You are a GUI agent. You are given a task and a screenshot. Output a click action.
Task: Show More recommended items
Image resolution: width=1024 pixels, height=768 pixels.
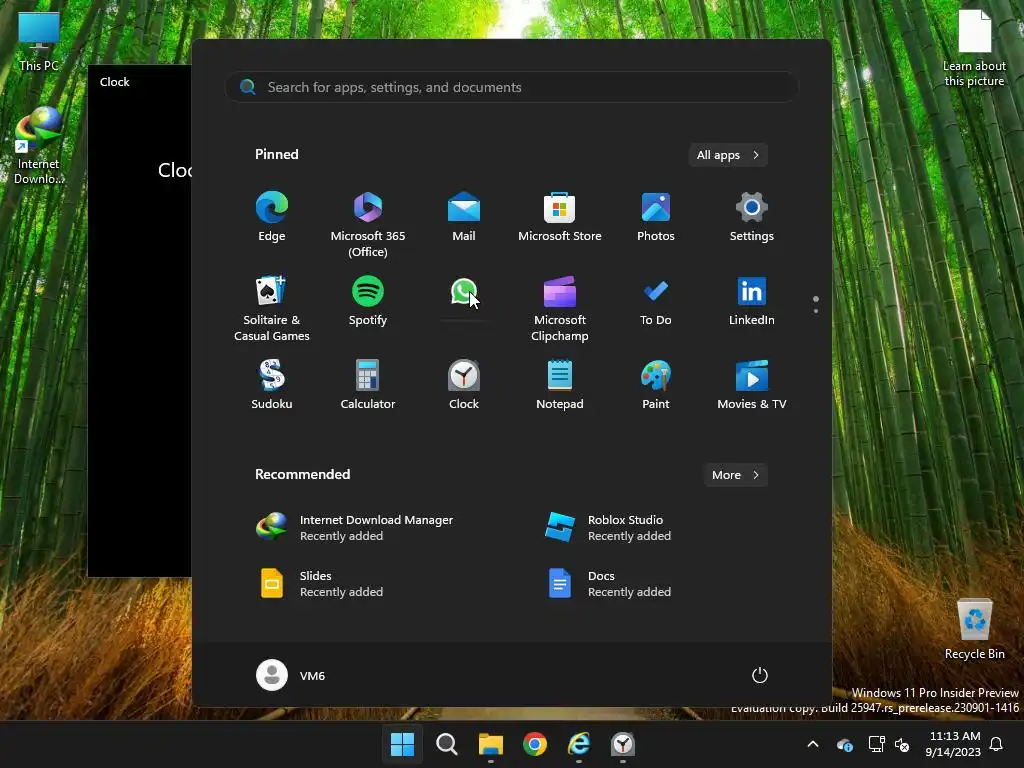pyautogui.click(x=735, y=475)
